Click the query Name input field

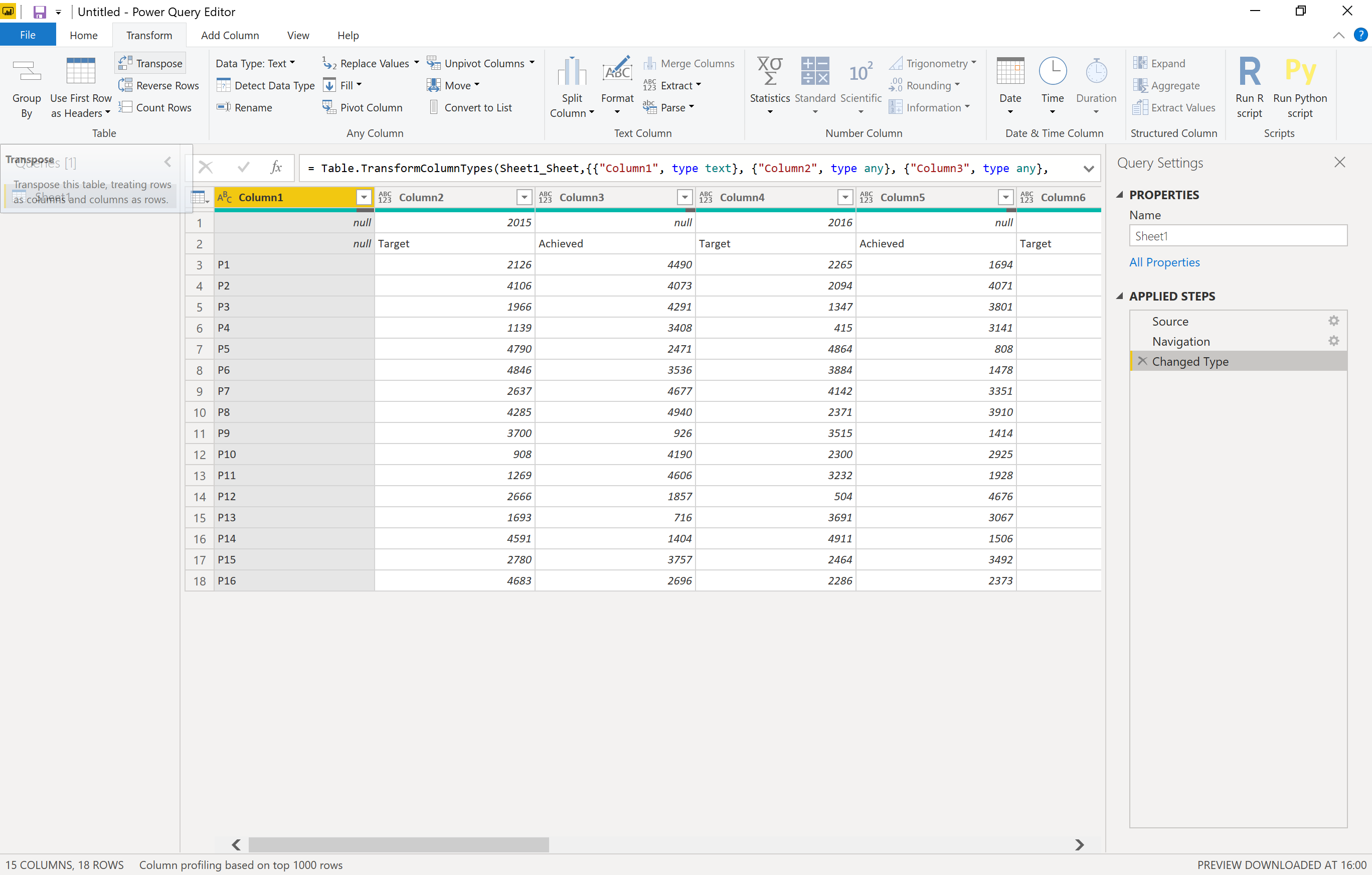1238,235
